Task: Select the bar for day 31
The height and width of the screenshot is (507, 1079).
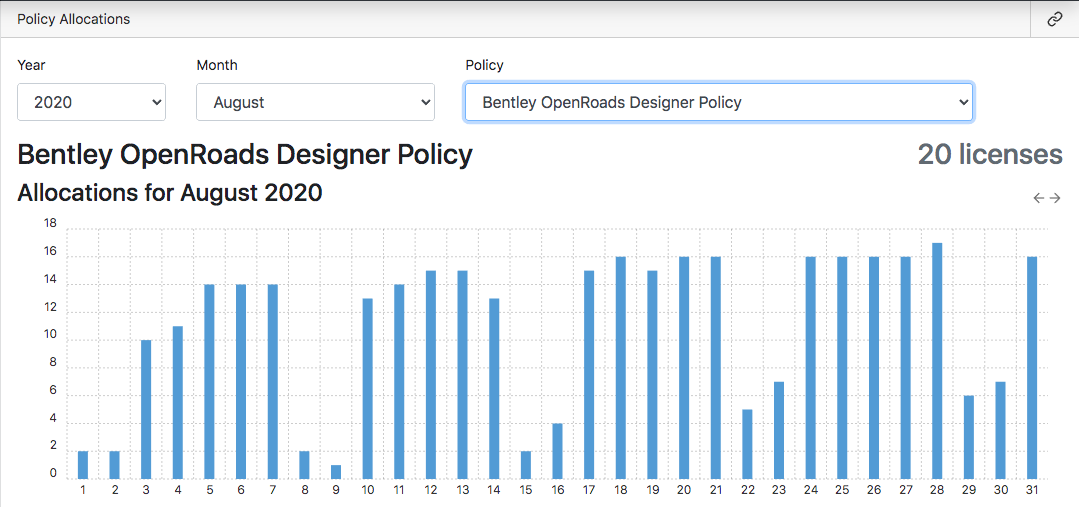Action: click(x=1033, y=368)
